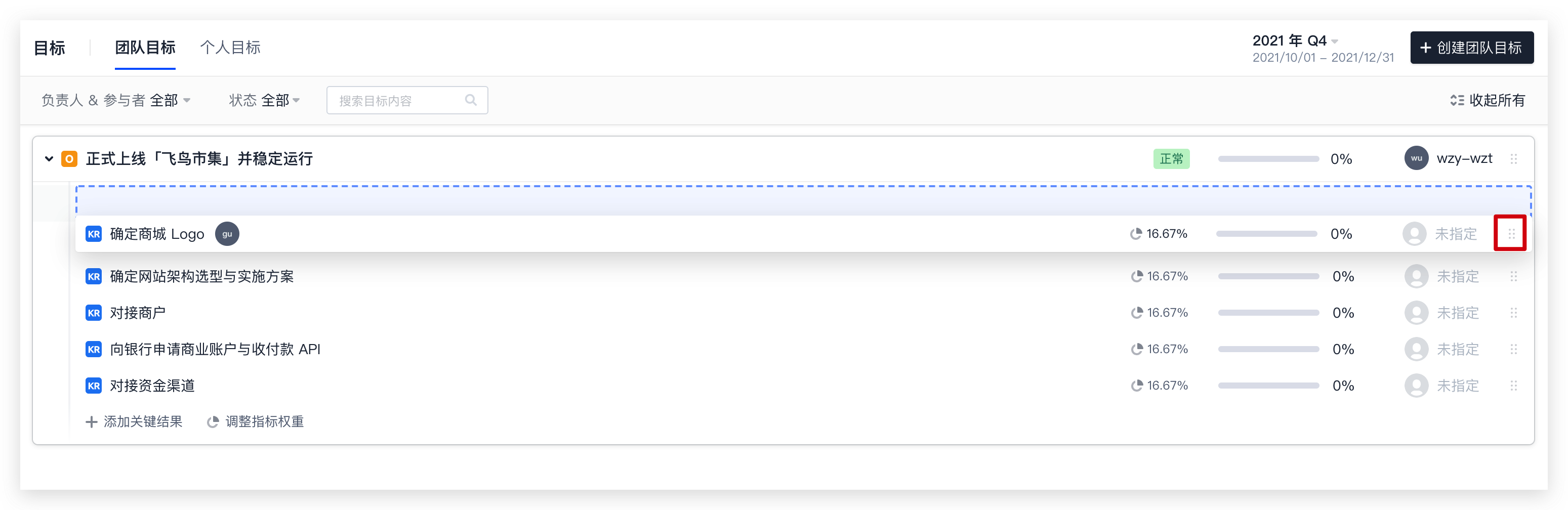Click the wu avatar of wzy-wzt
Image resolution: width=1568 pixels, height=510 pixels.
[x=1416, y=158]
